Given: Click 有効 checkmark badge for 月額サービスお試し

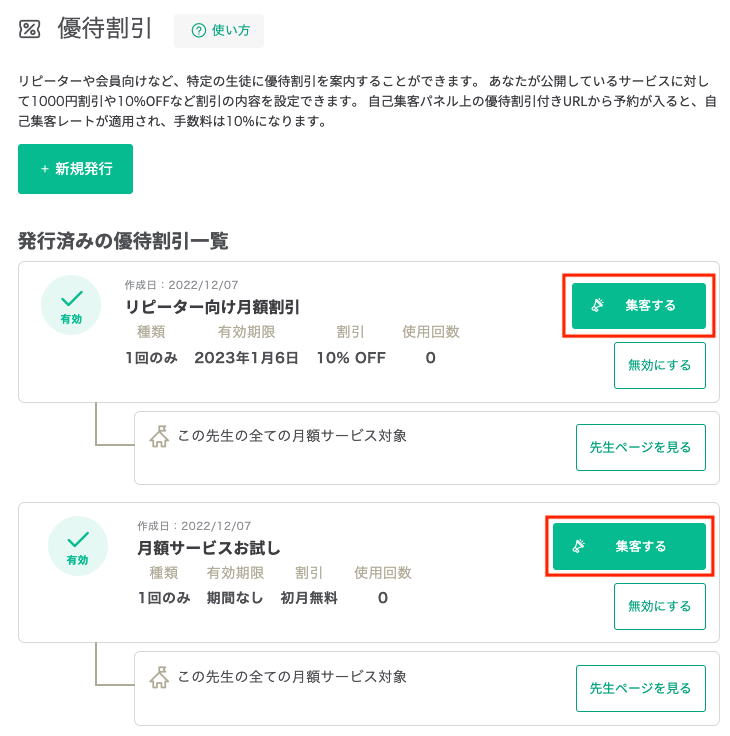Looking at the screenshot, I should [x=78, y=546].
